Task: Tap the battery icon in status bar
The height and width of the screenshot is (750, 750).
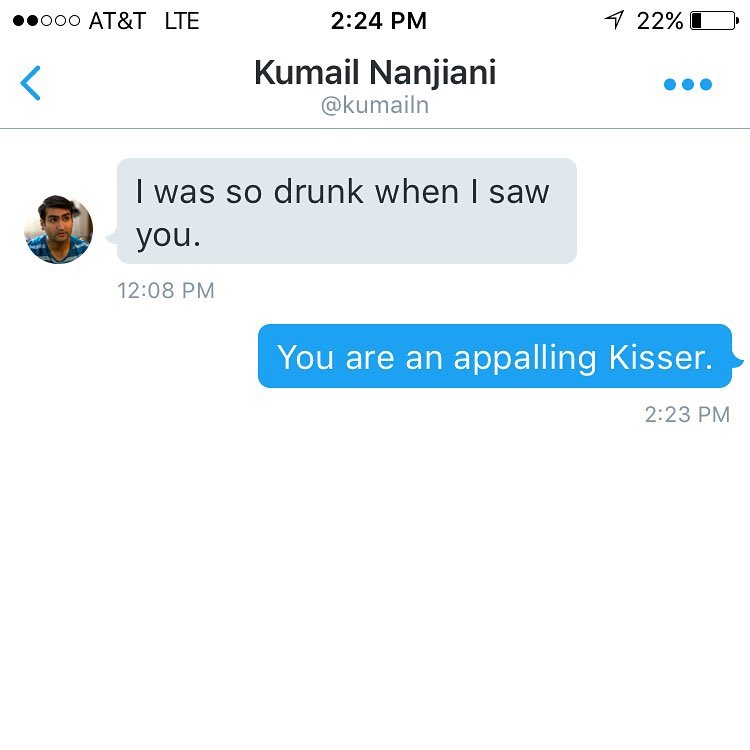Action: [713, 20]
